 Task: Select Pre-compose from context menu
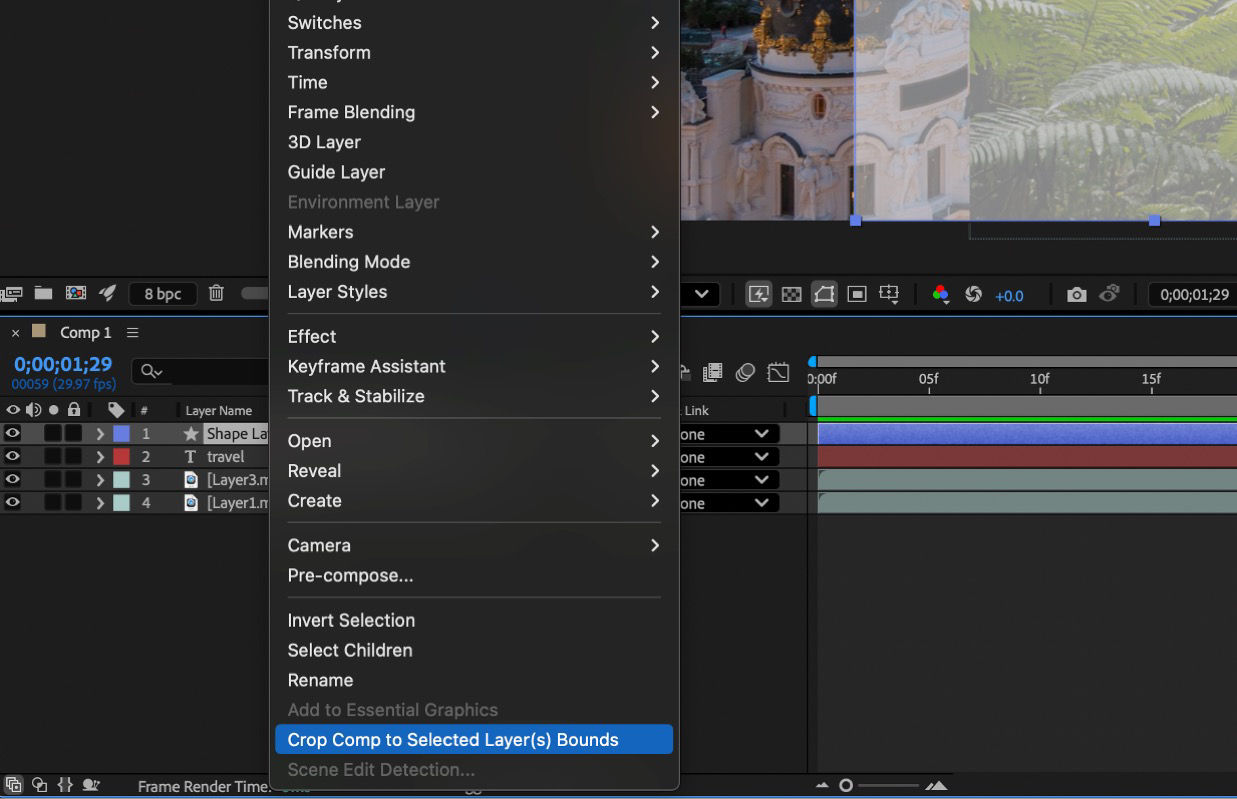click(x=350, y=575)
